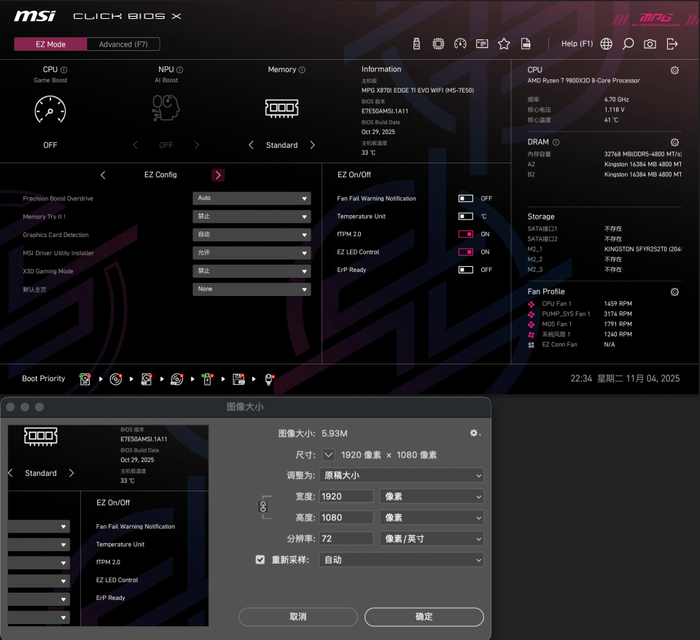700x640 pixels.
Task: Click right arrow next to Memory Standard
Action: [312, 145]
